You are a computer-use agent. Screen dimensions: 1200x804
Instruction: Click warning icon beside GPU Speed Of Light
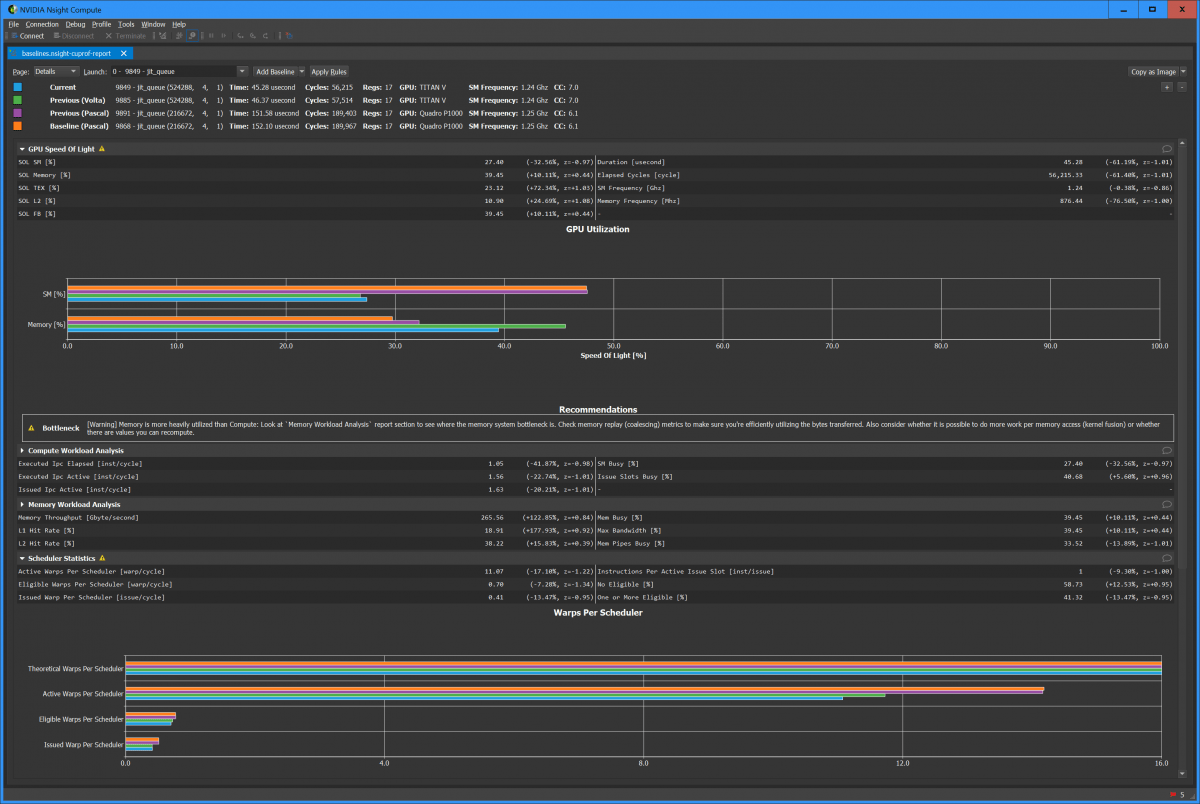coord(101,149)
